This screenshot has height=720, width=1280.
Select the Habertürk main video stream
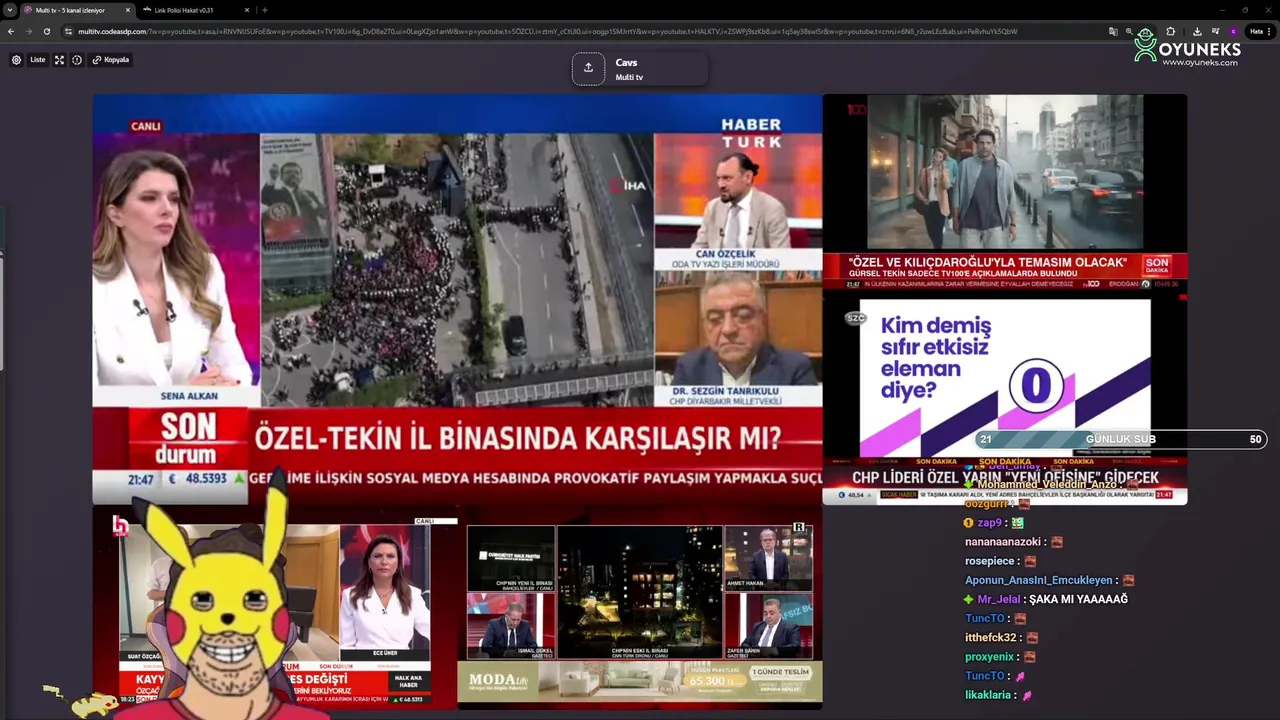pyautogui.click(x=457, y=299)
